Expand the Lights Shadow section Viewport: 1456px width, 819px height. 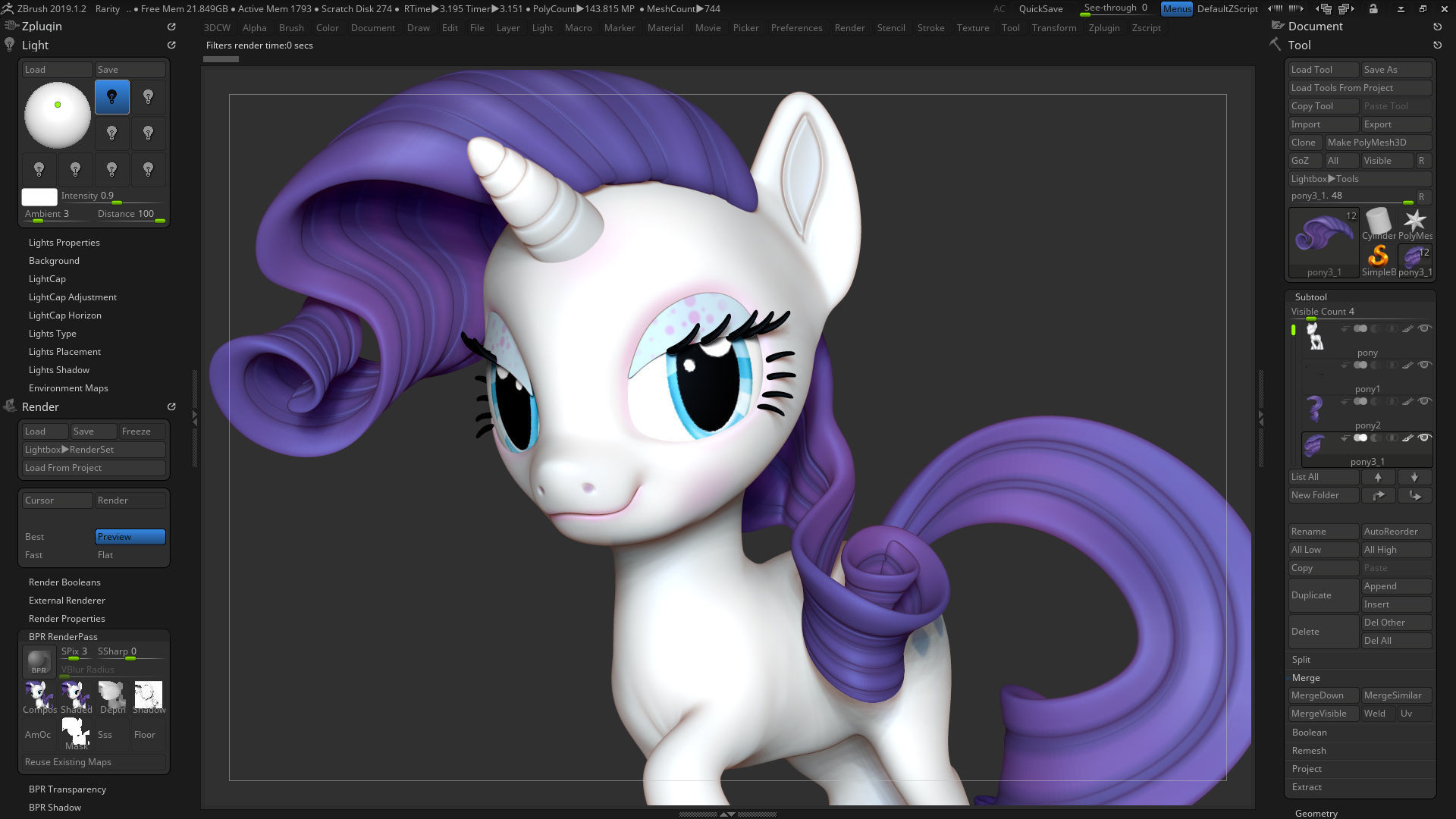click(59, 370)
